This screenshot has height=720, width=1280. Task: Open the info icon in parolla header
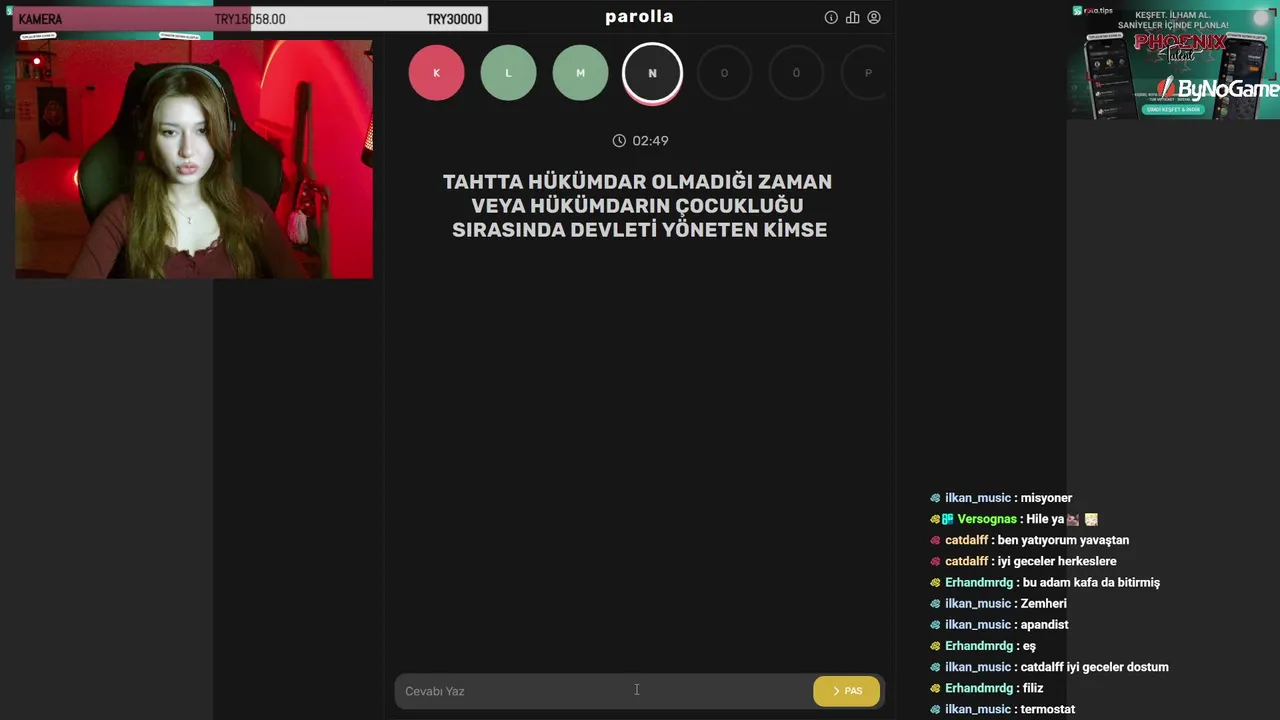[831, 18]
